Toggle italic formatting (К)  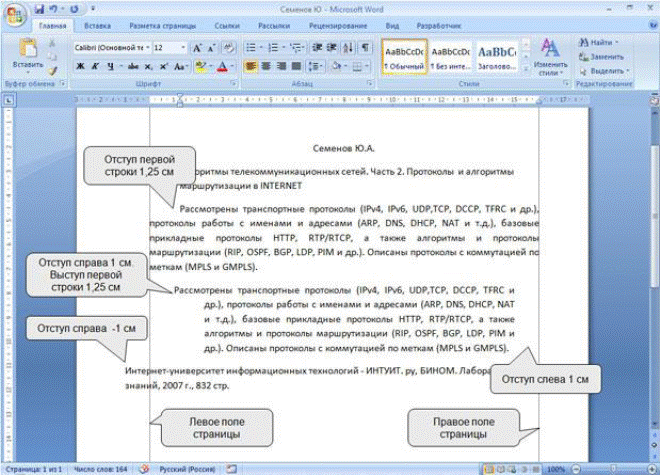96,67
